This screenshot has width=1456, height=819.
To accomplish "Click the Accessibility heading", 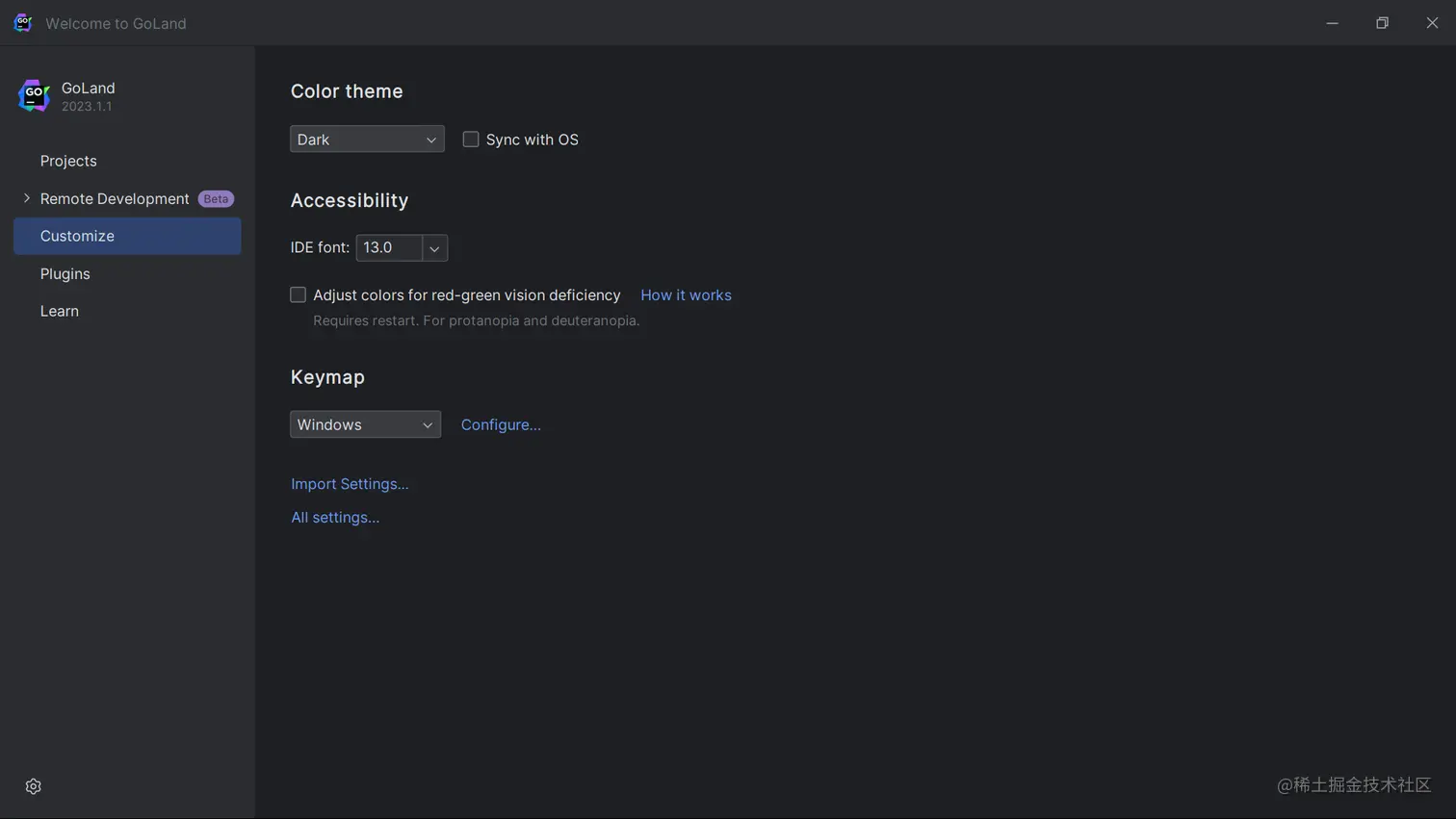I will pyautogui.click(x=350, y=200).
